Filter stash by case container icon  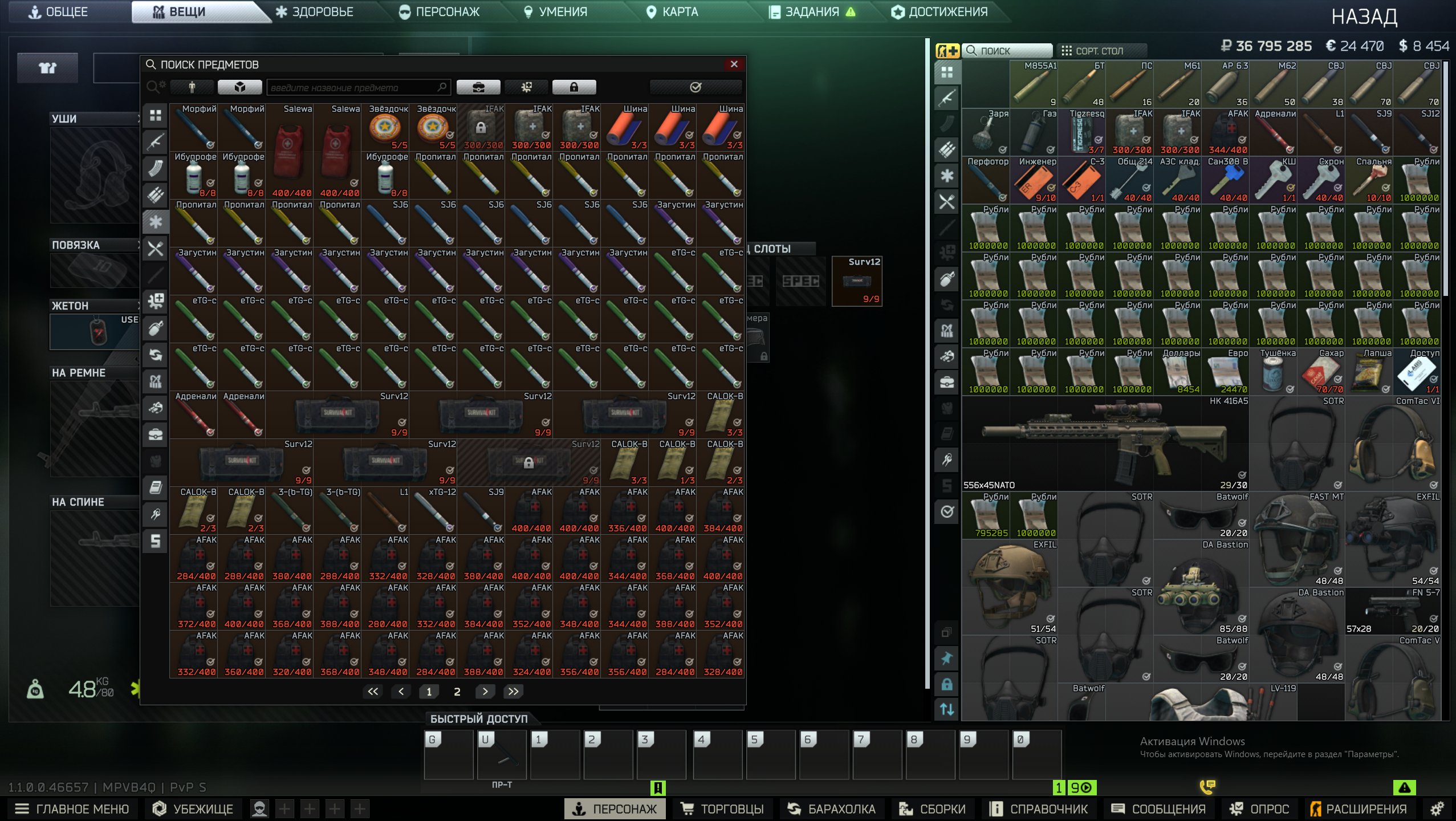947,382
